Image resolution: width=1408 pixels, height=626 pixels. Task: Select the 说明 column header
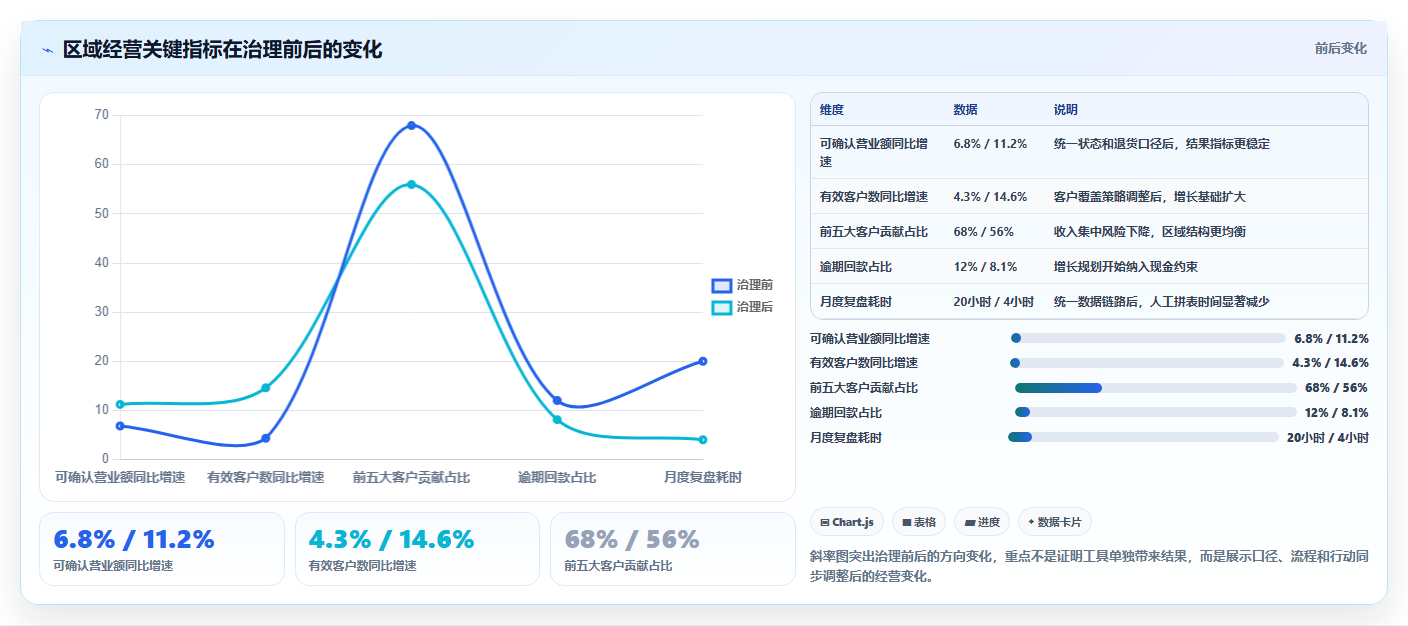click(1066, 110)
